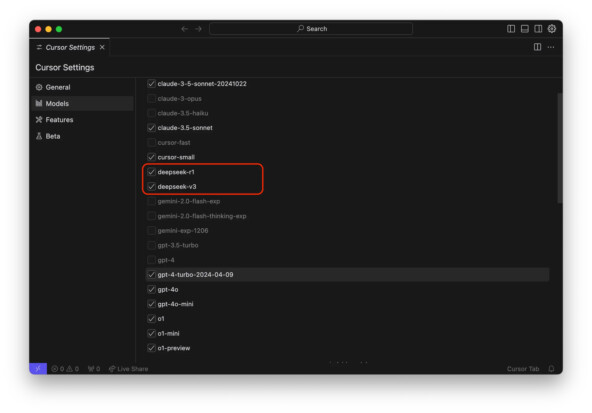Enable gemini-2.0-flash-thinking-exp model
Screen dimensions: 592x413
pos(151,216)
